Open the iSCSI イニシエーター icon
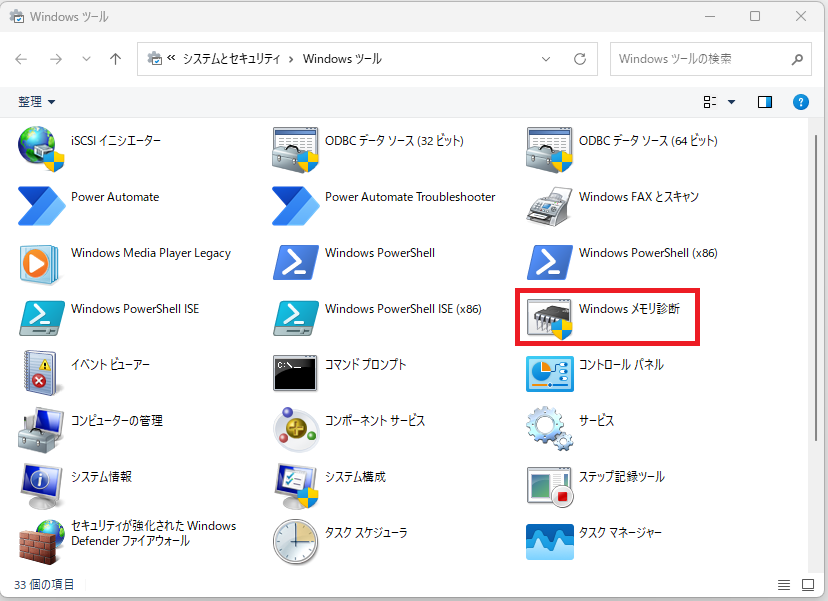The height and width of the screenshot is (601, 828). [x=41, y=149]
